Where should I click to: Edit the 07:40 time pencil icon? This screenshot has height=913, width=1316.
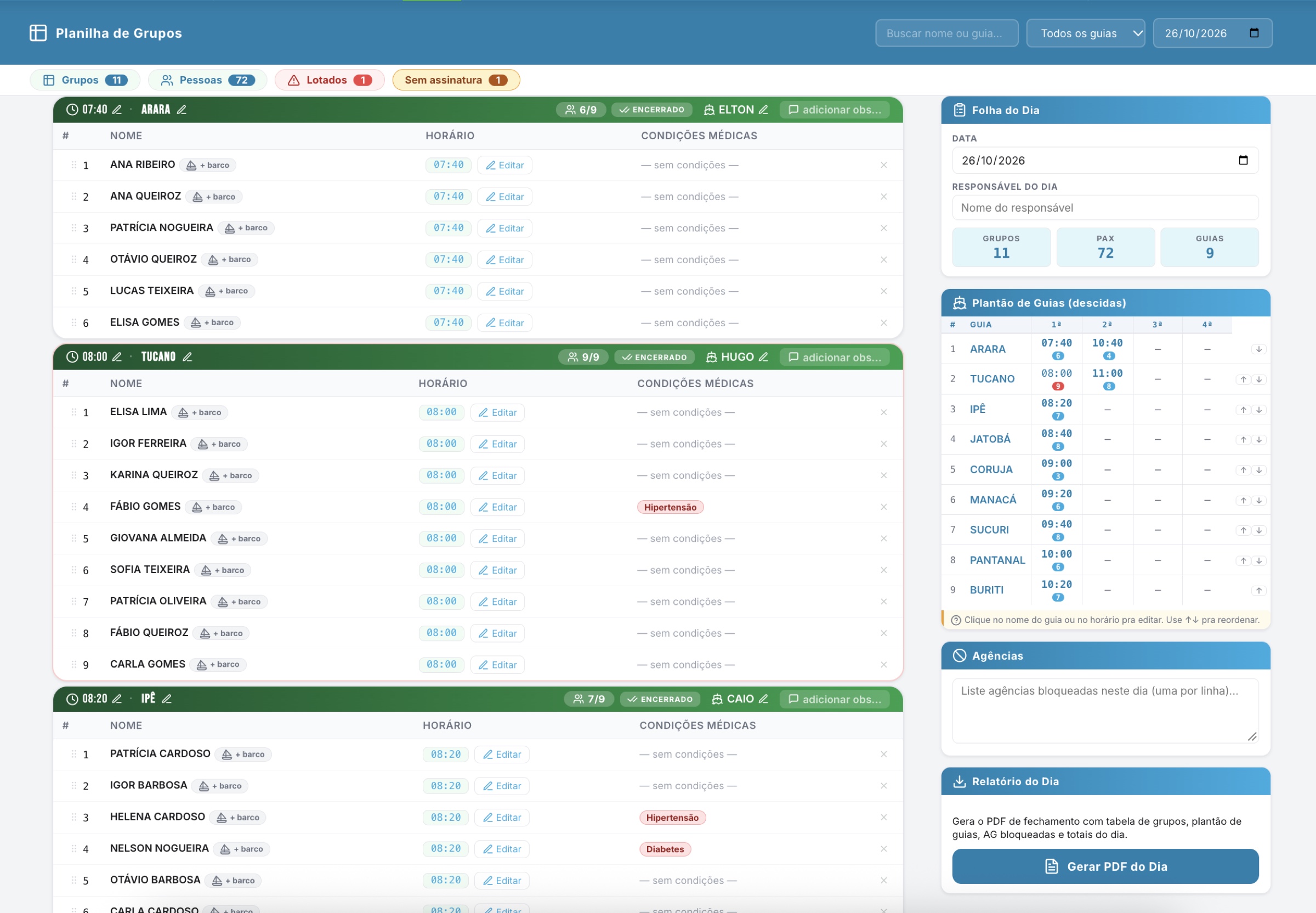[x=117, y=109]
